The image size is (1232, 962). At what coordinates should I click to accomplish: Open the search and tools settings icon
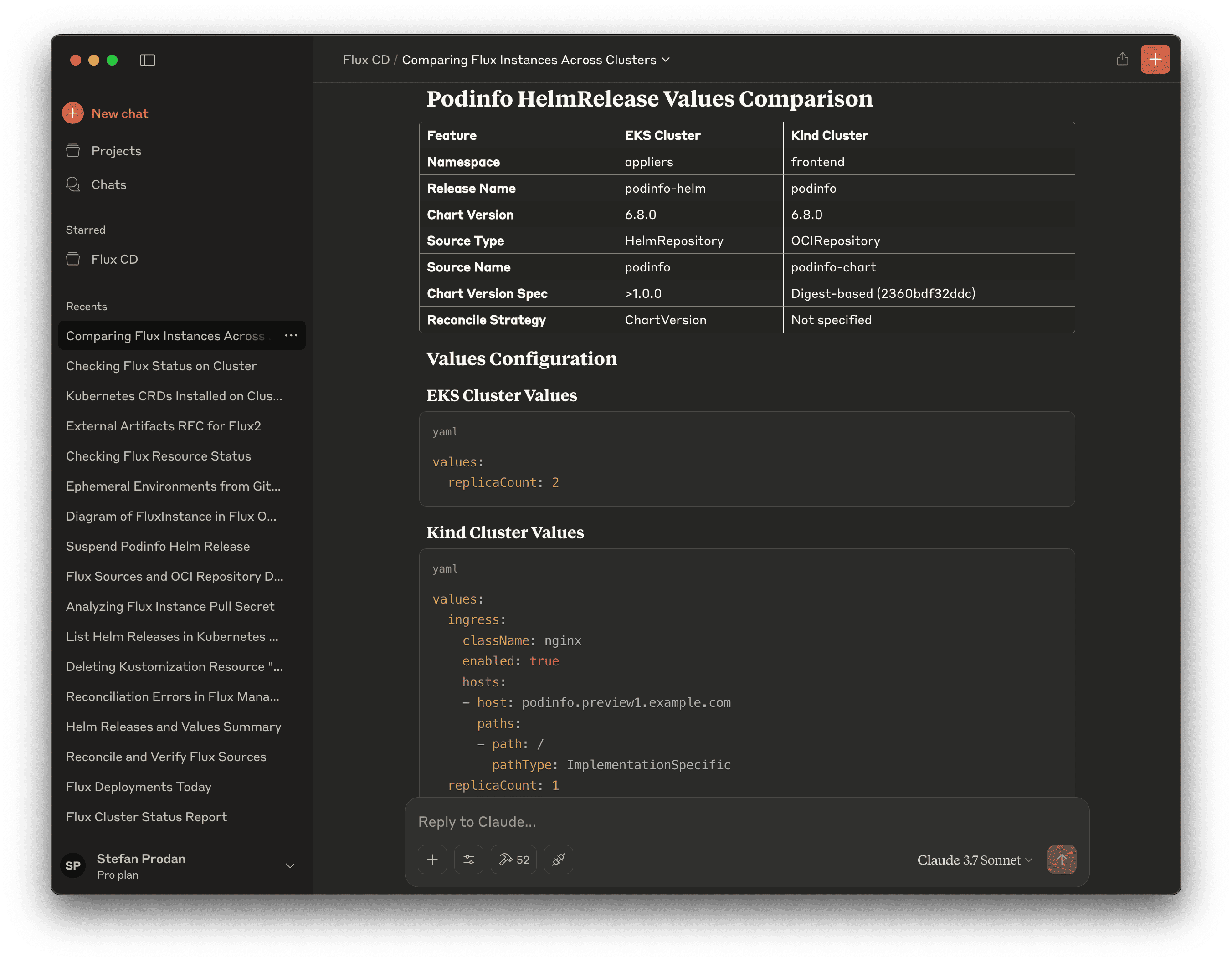[x=469, y=860]
